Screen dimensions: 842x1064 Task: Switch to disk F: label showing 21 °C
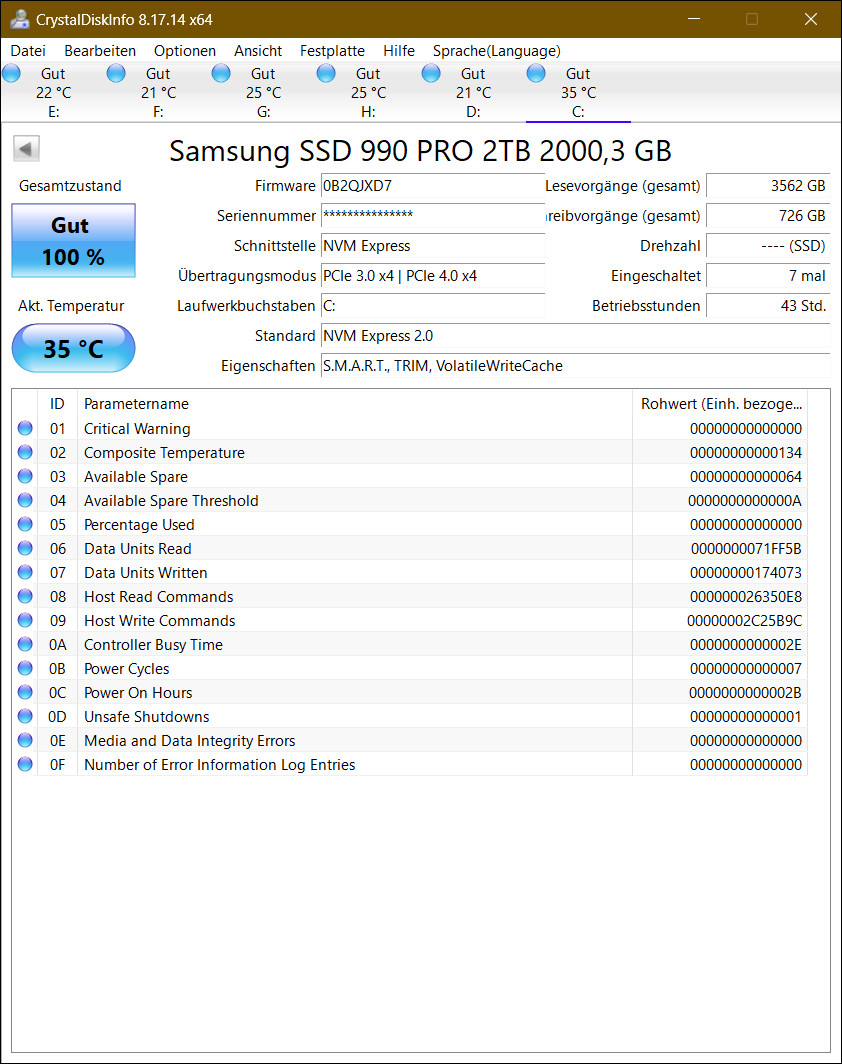click(158, 92)
